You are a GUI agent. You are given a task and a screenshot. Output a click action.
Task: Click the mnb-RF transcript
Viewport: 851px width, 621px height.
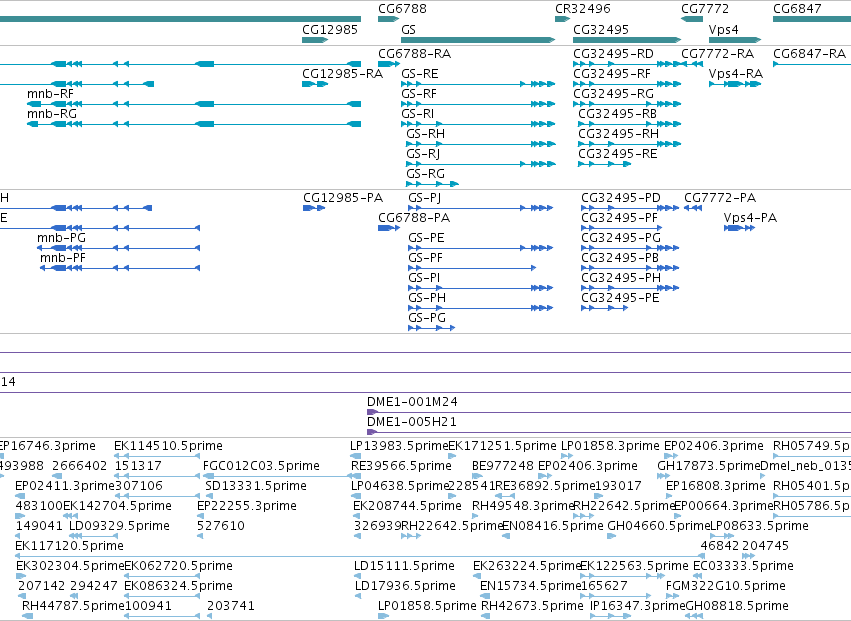[194, 104]
